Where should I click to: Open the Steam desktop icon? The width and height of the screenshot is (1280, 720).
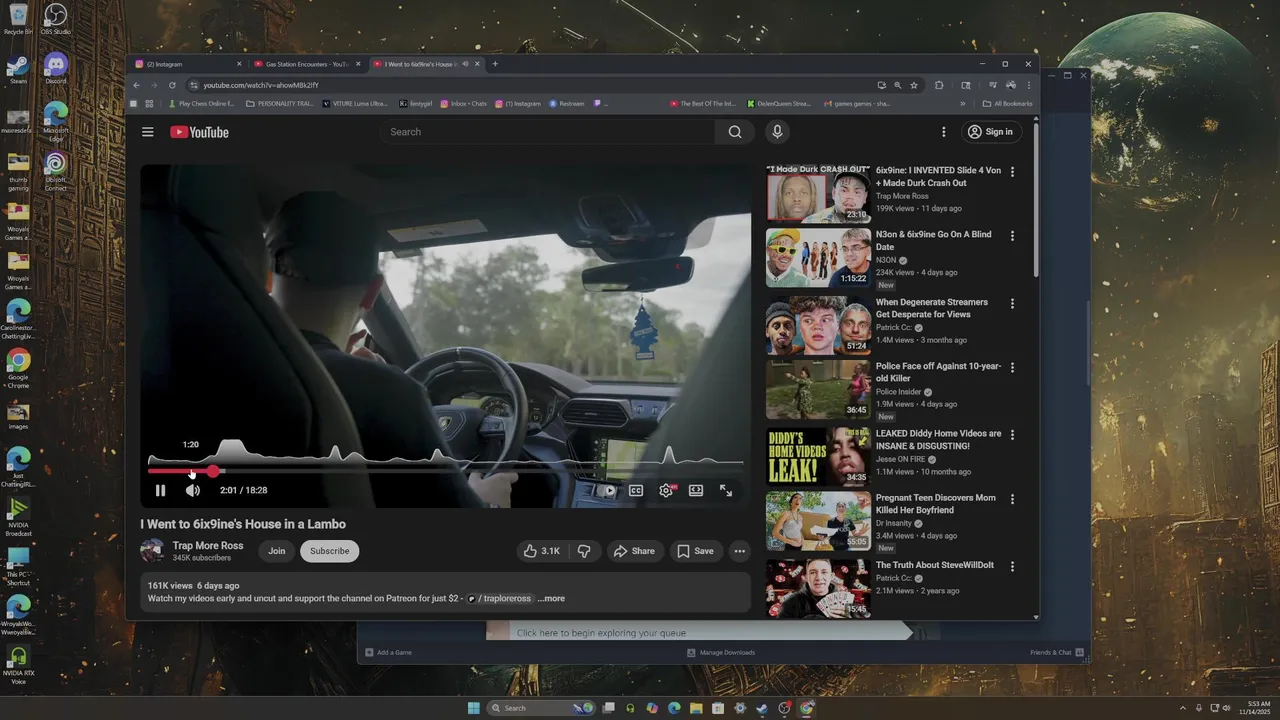pos(18,69)
